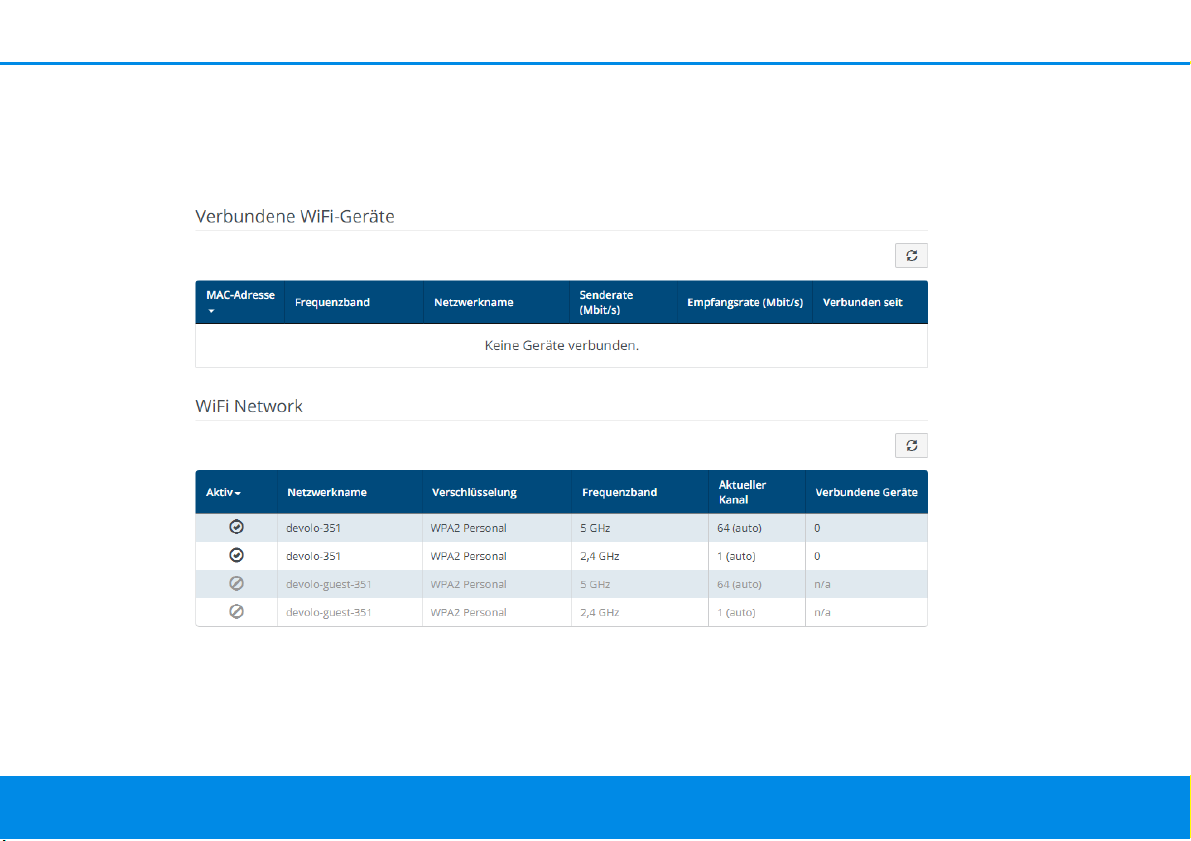Sort WiFi networks by Aktiv column
This screenshot has height=841, width=1191.
223,492
